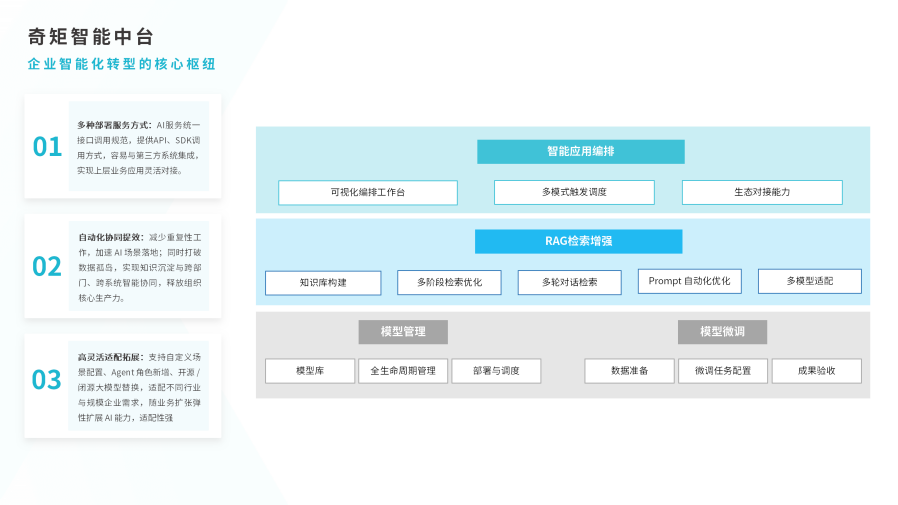Select the 模型库 box
Screen dimensions: 898x505
click(x=309, y=371)
